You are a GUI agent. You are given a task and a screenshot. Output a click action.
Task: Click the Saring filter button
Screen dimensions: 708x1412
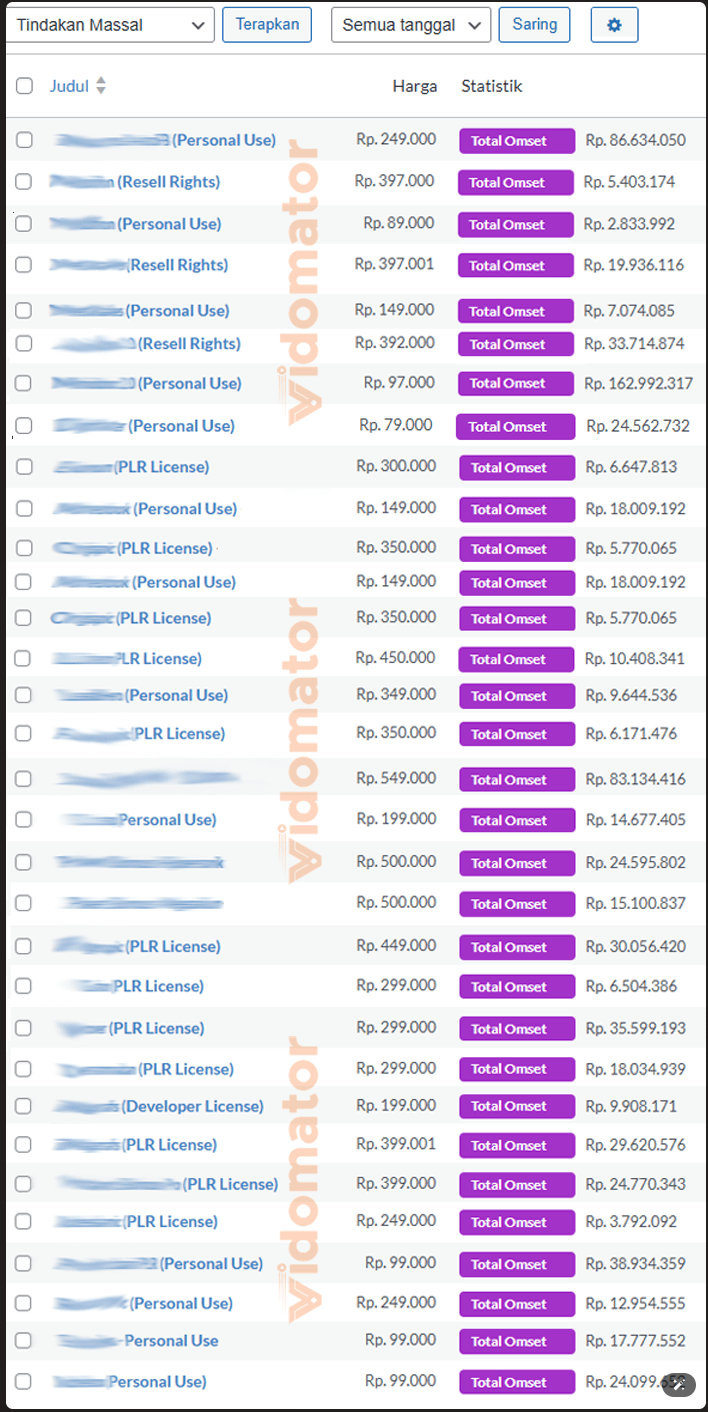point(534,24)
